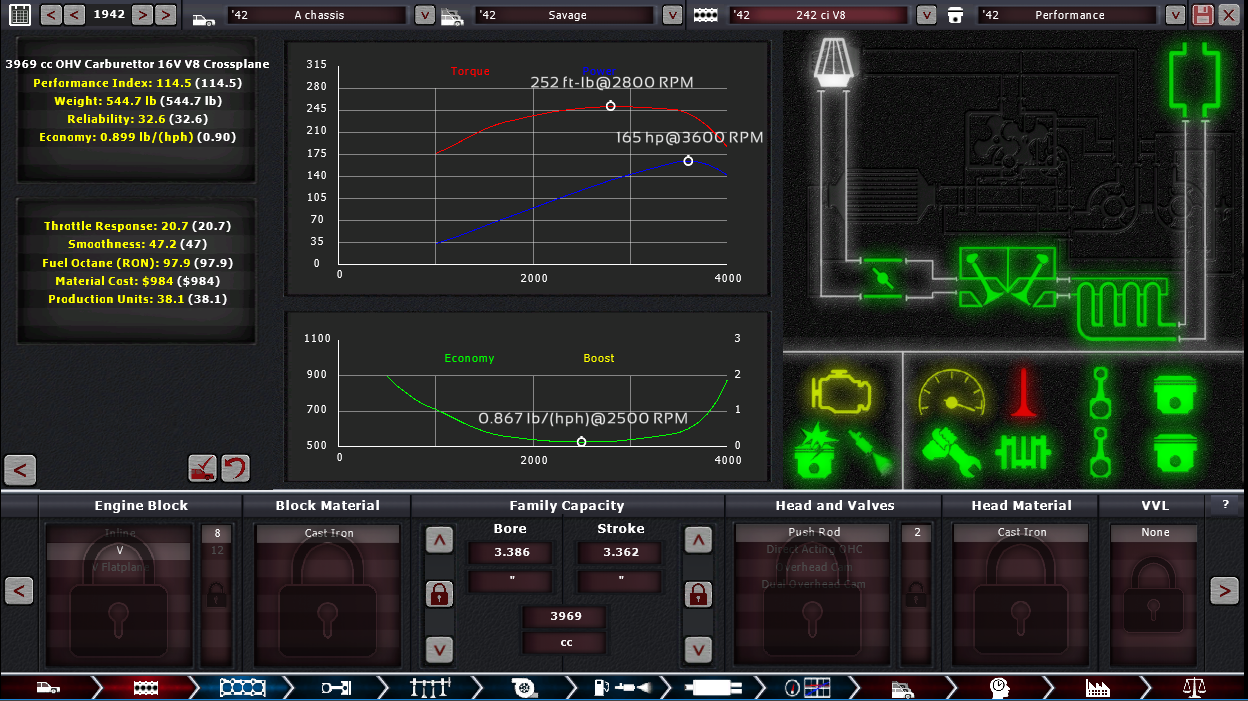Open the '242 ci V8' engine dropdown
Screen dimensions: 1248x701
coord(927,15)
